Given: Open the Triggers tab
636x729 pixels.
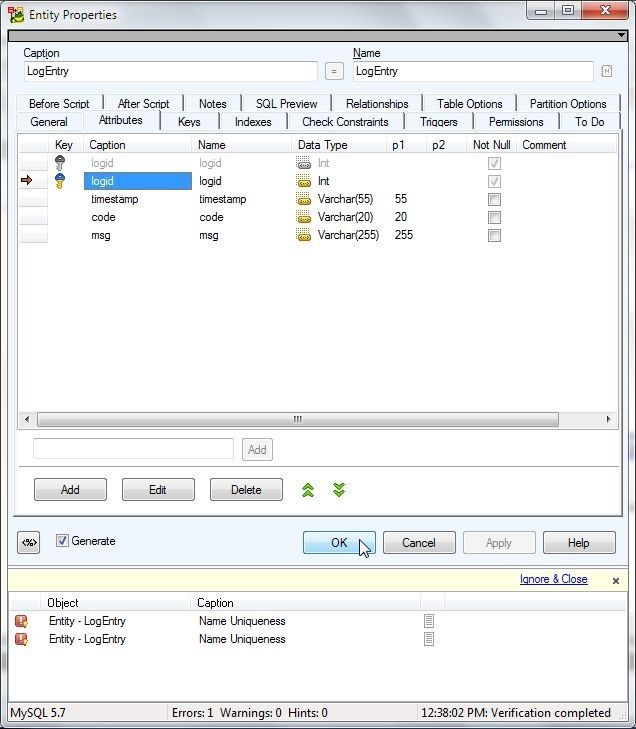Looking at the screenshot, I should 439,122.
